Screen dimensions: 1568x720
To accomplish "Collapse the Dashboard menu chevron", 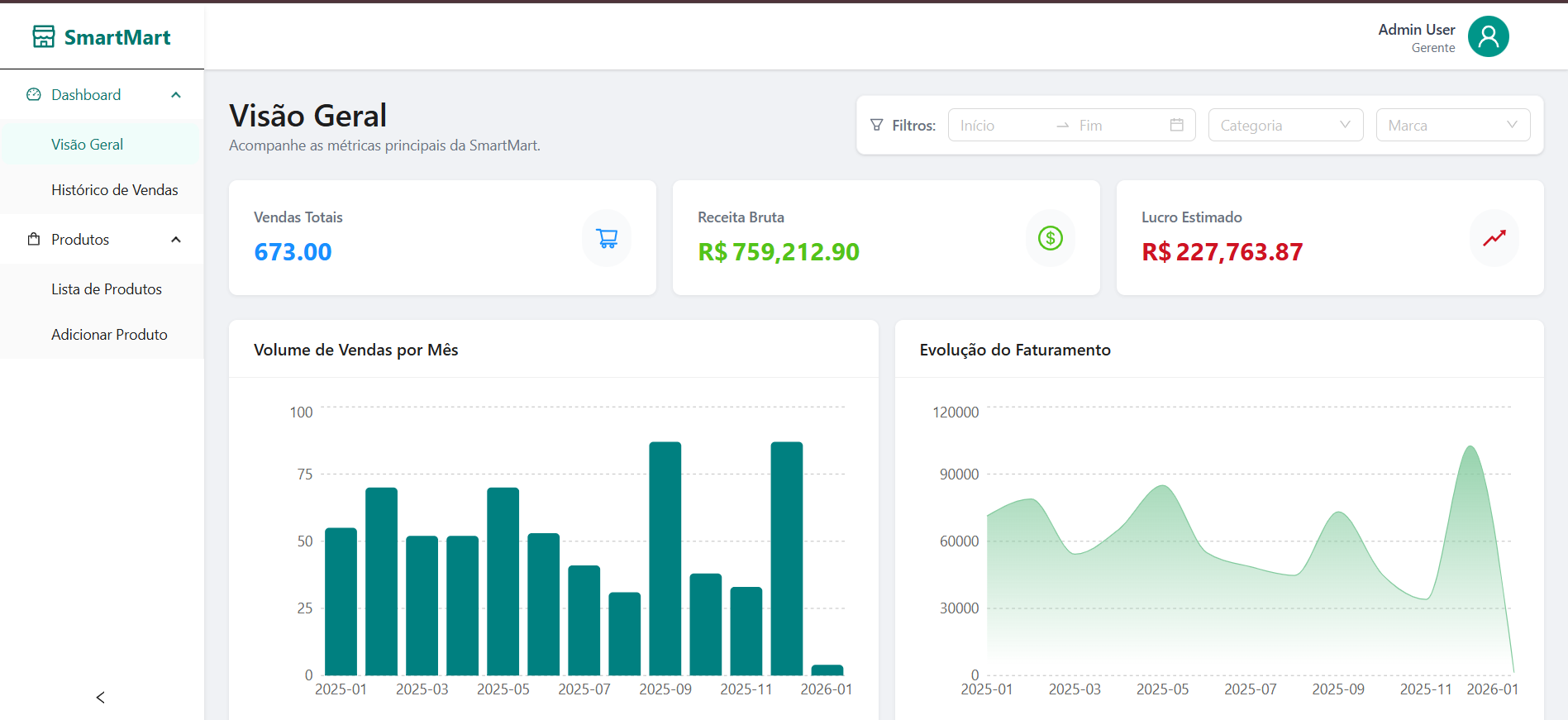I will (x=176, y=95).
